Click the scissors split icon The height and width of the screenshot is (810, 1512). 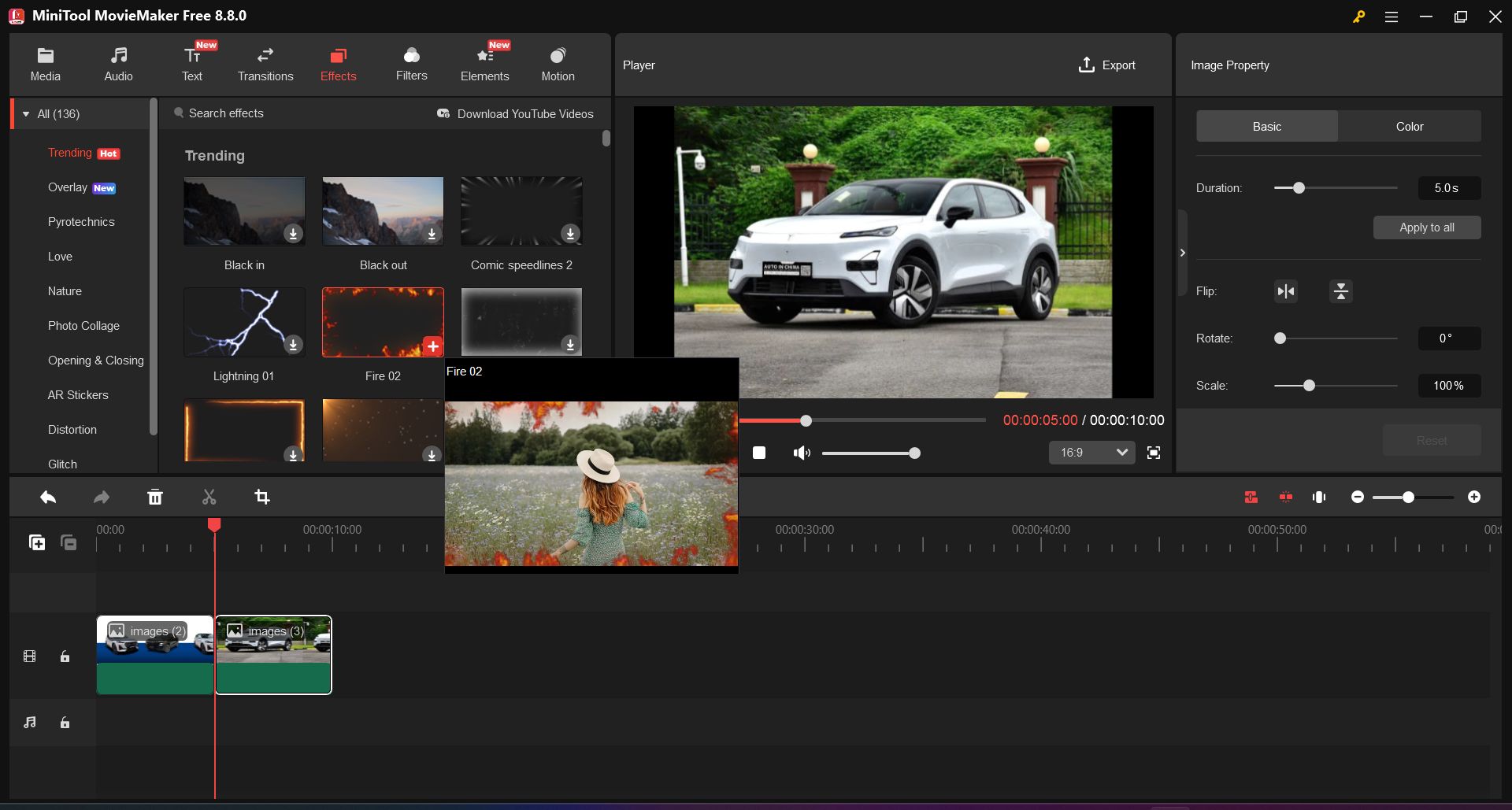pyautogui.click(x=209, y=497)
